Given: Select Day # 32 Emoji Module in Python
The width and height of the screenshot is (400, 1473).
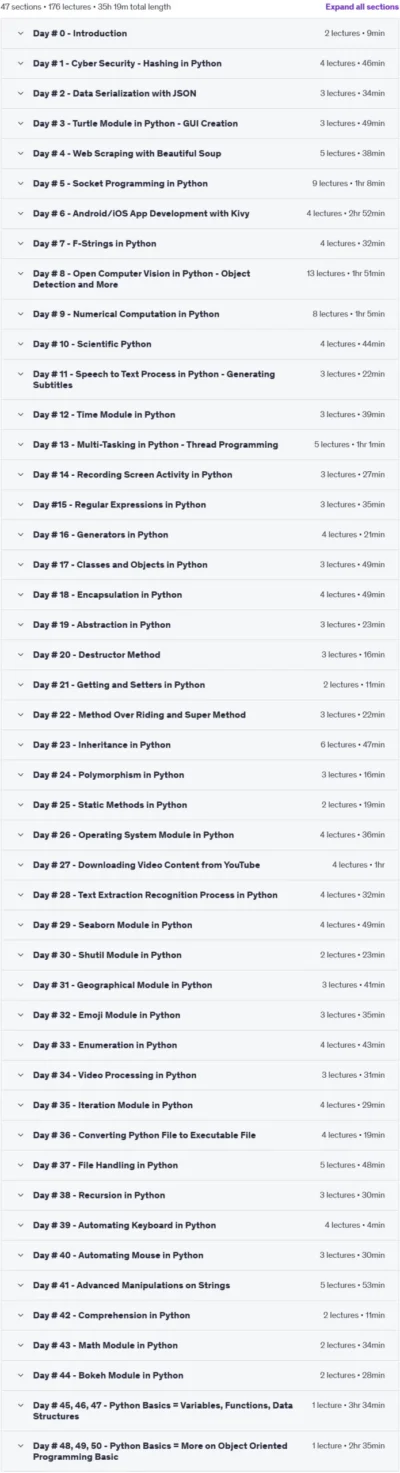Looking at the screenshot, I should (x=108, y=1015).
